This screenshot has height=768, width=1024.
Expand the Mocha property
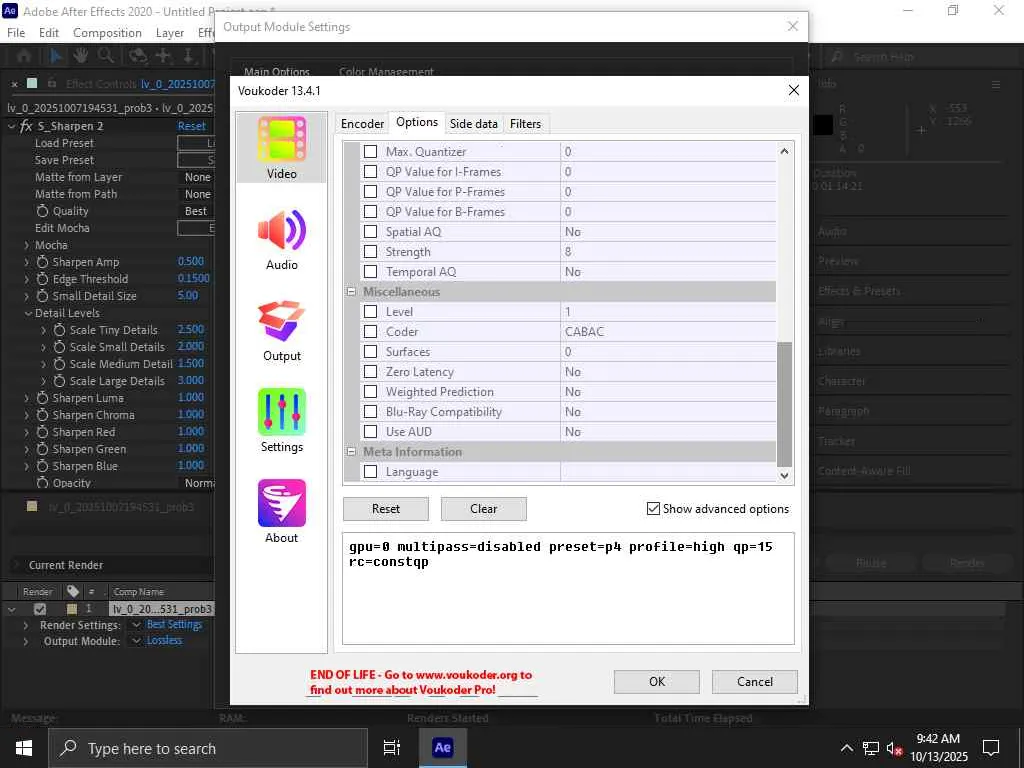[26, 246]
